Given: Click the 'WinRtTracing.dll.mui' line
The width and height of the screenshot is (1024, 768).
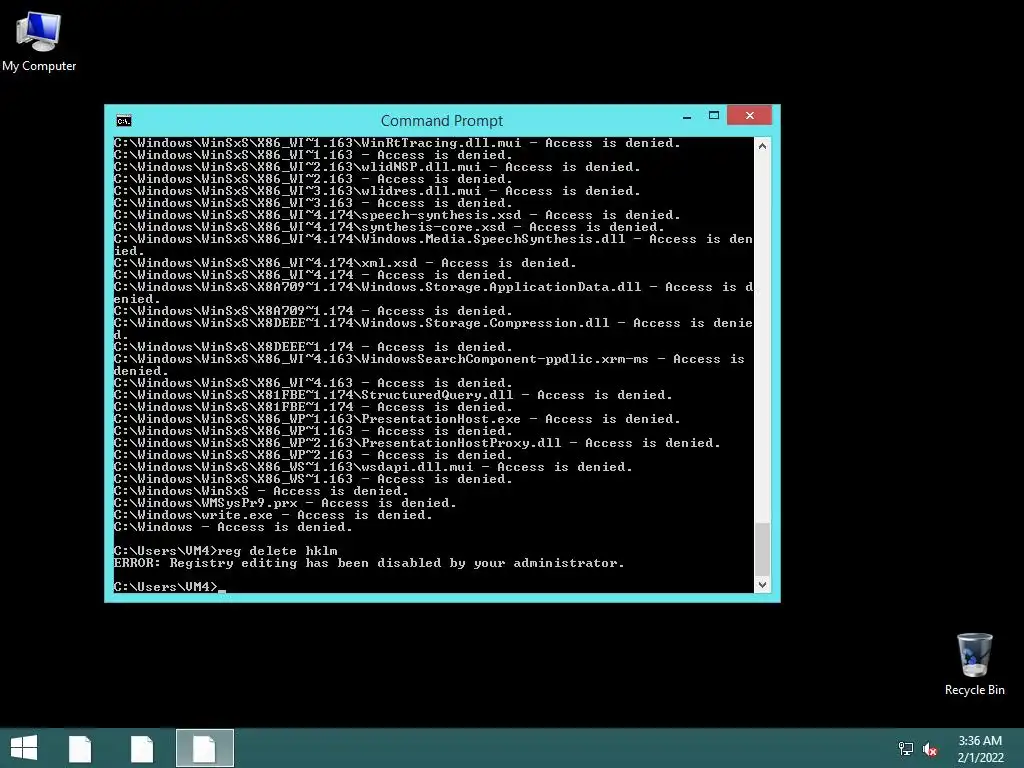Looking at the screenshot, I should click(397, 143).
